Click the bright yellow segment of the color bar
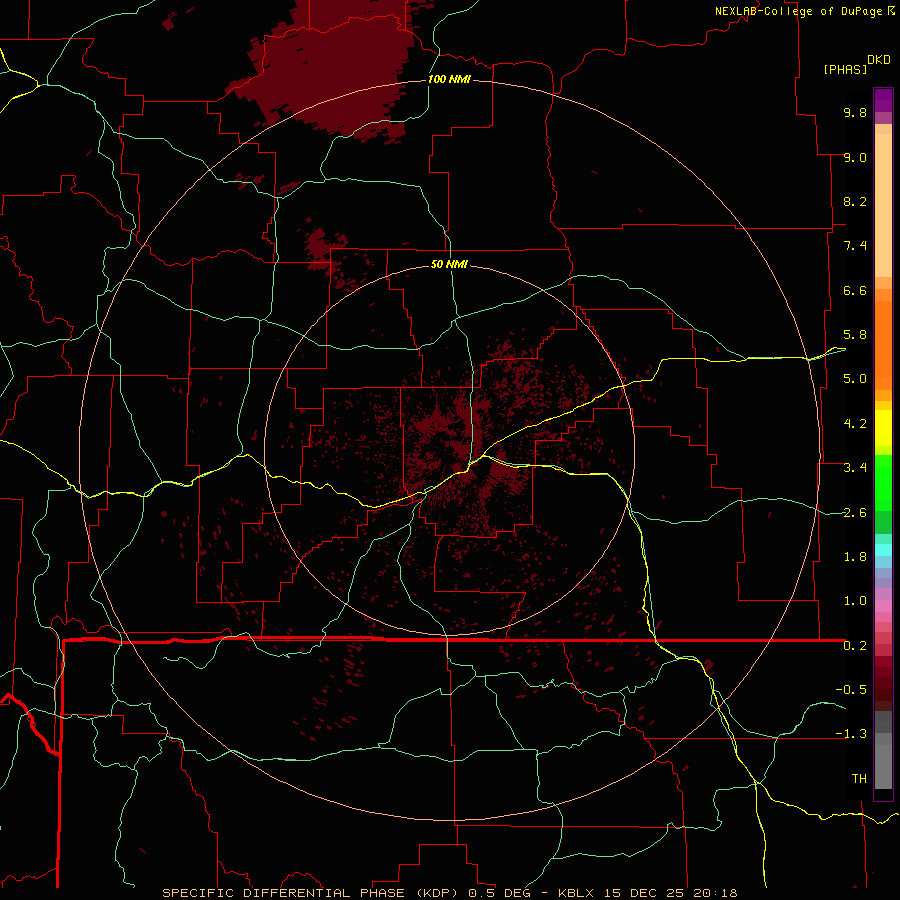 click(x=883, y=428)
